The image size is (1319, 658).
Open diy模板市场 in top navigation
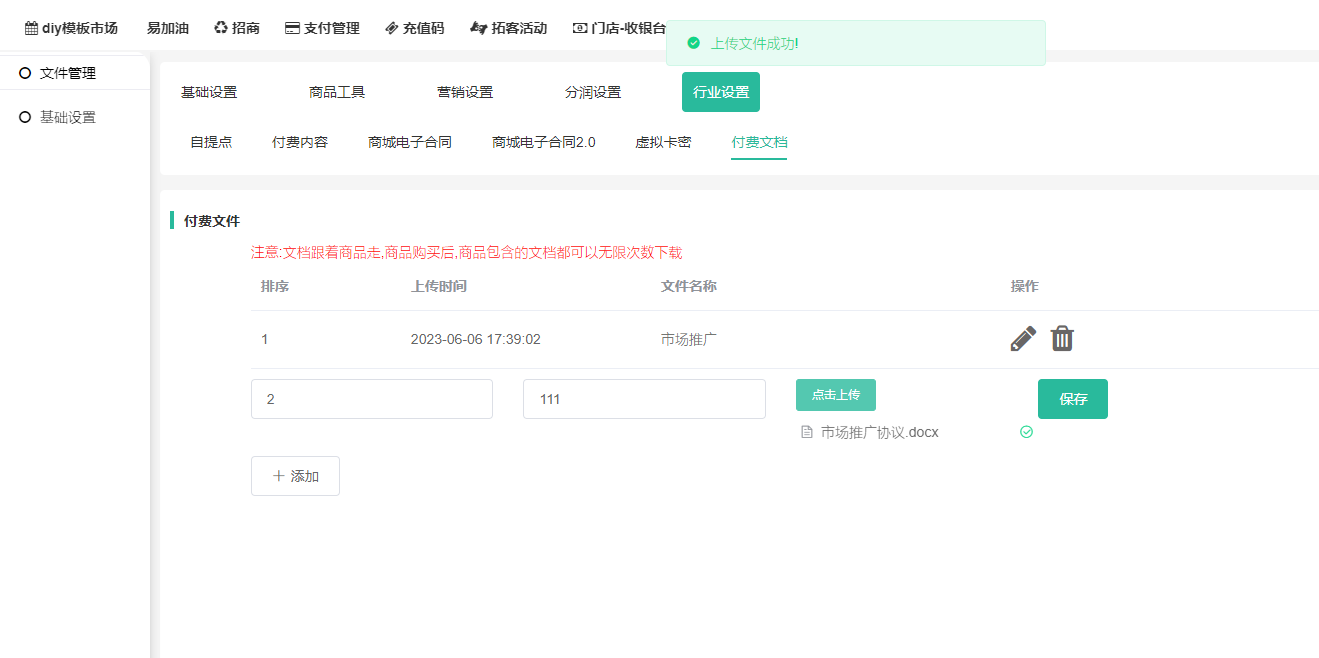coord(71,28)
